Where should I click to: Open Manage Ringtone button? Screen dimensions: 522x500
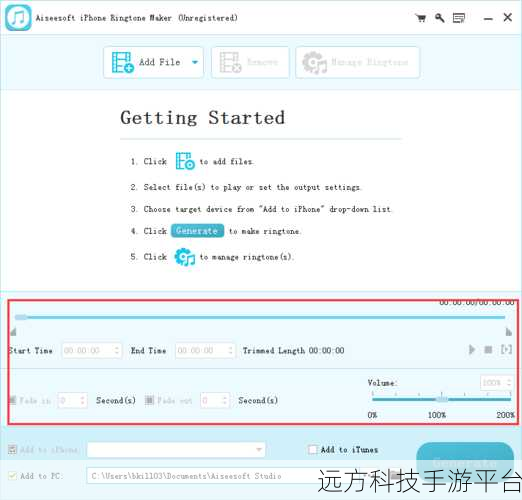click(357, 62)
